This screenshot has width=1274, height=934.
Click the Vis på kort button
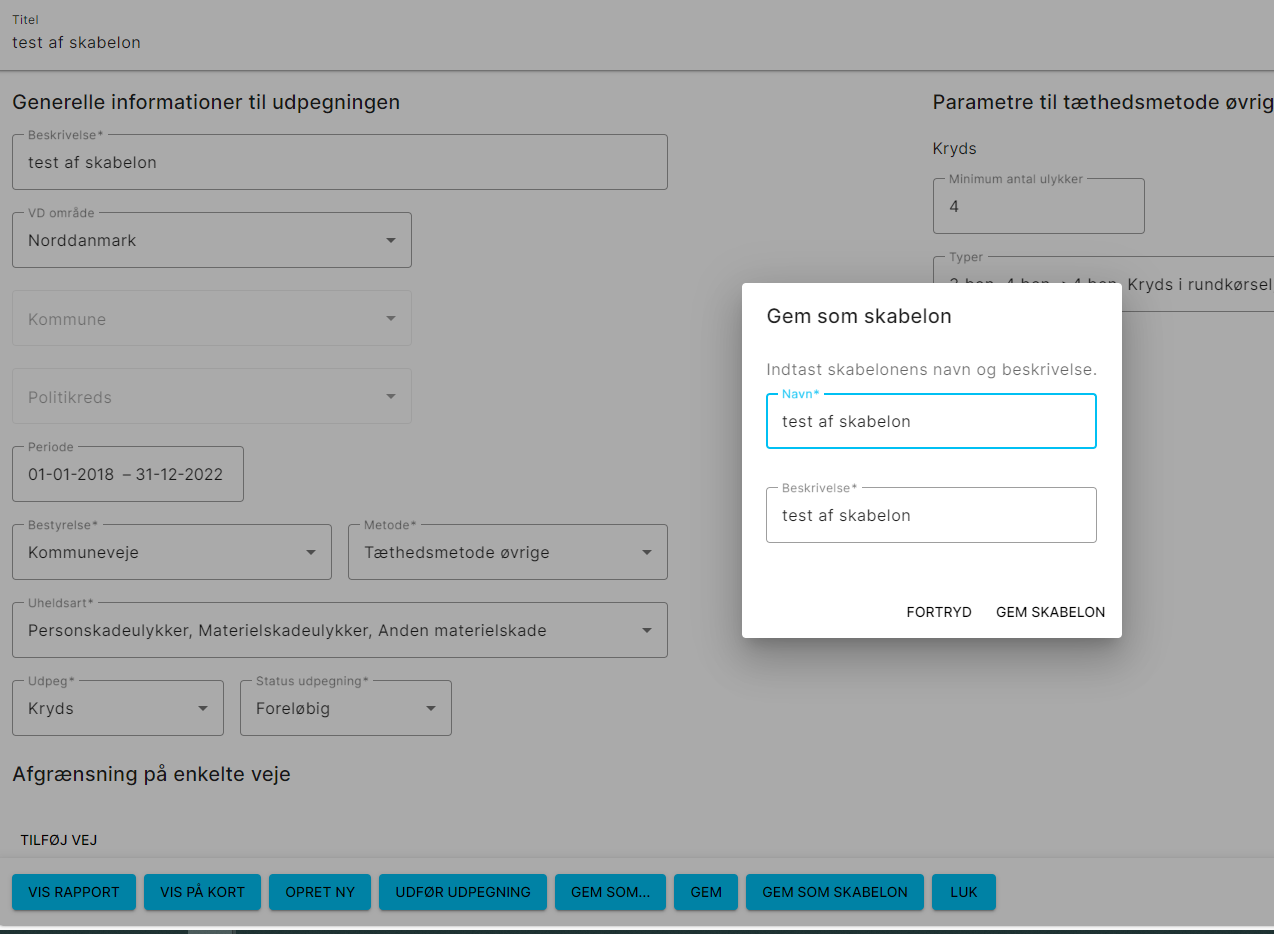point(202,892)
